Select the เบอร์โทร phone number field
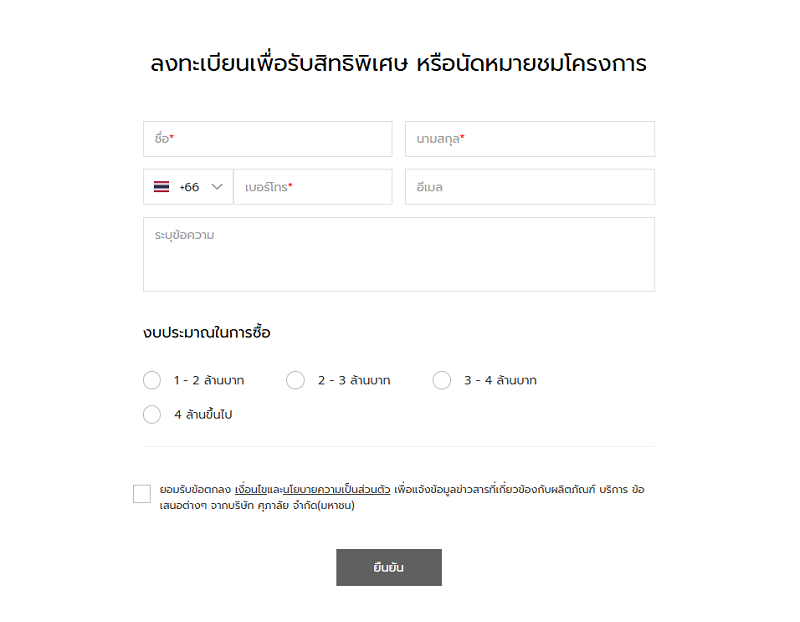 click(x=313, y=187)
